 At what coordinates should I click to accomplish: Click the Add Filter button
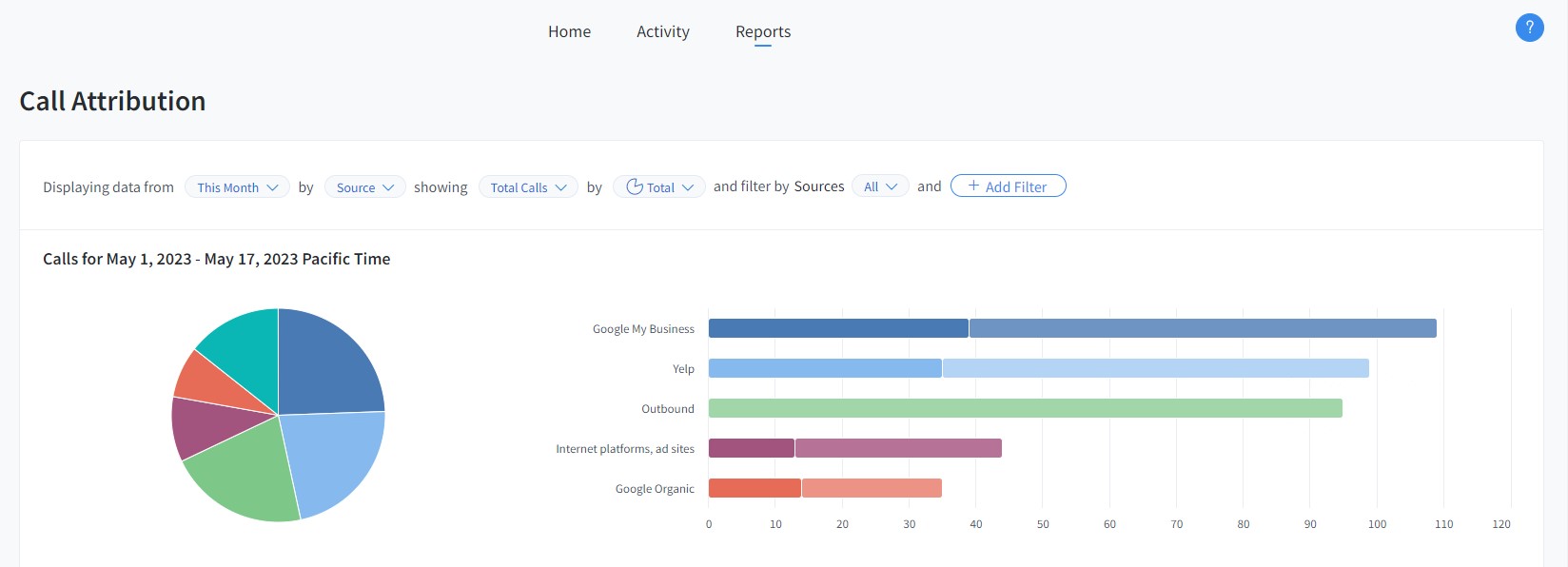pos(1008,186)
